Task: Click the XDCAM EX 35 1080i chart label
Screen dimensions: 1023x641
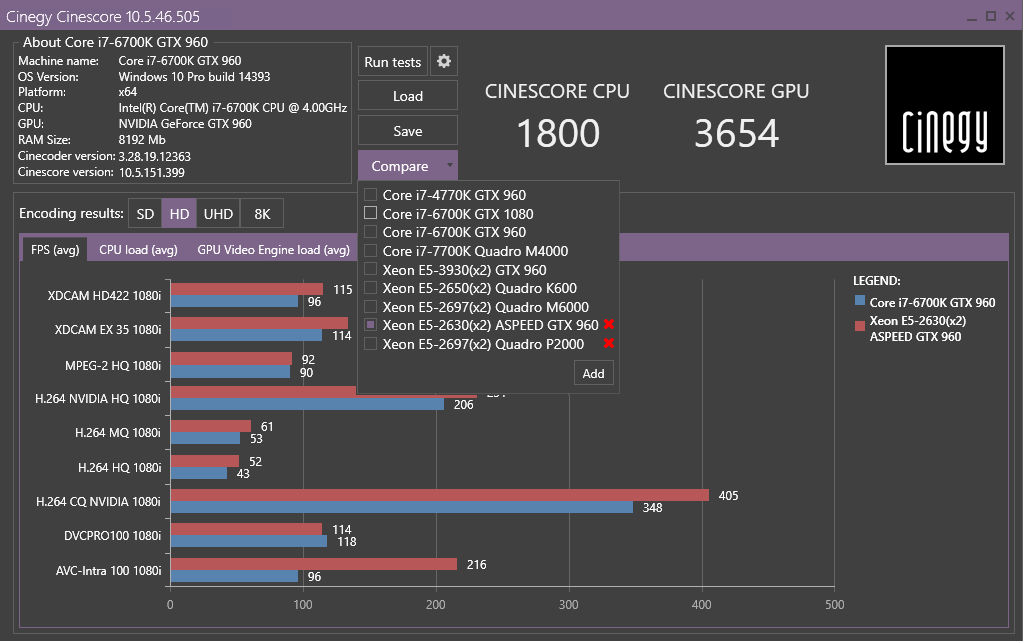Action: 108,330
